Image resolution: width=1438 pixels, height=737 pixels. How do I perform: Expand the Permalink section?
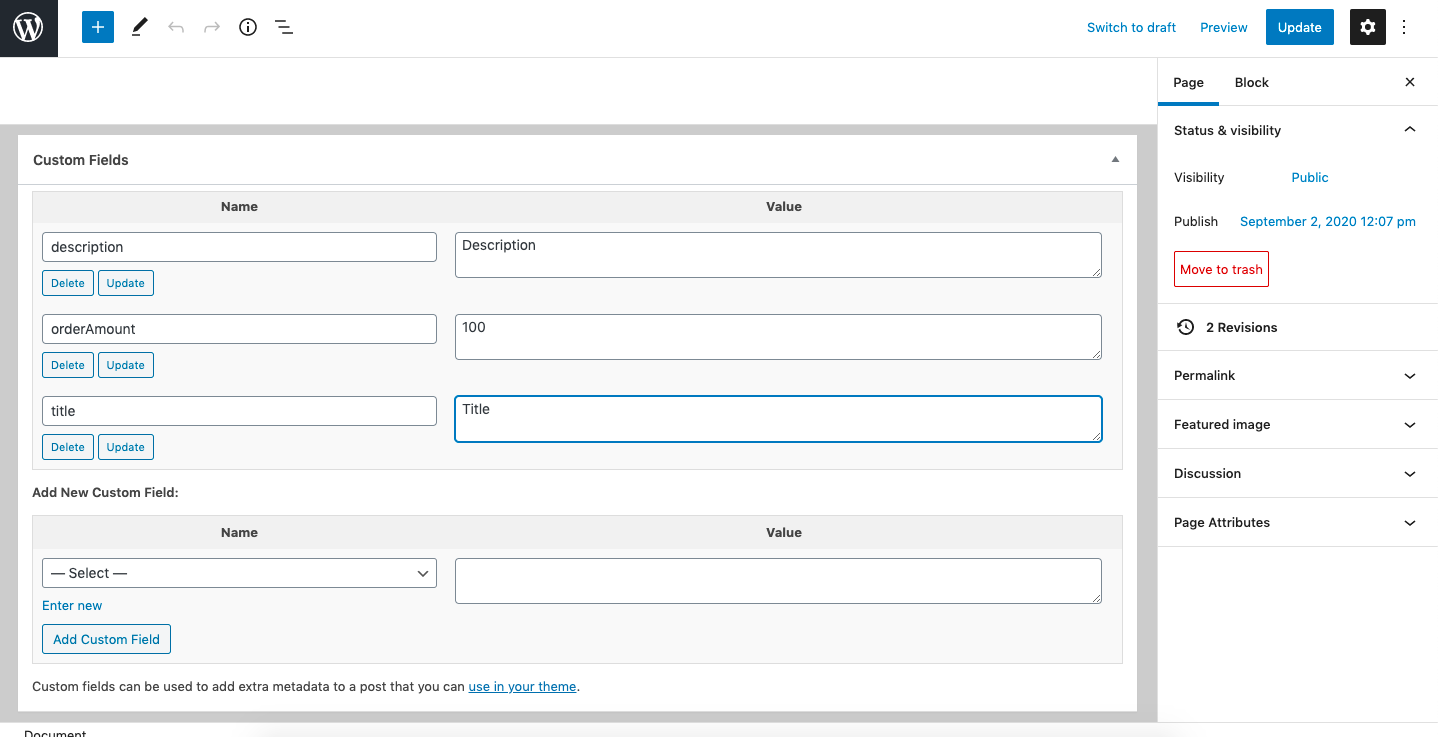click(x=1410, y=376)
